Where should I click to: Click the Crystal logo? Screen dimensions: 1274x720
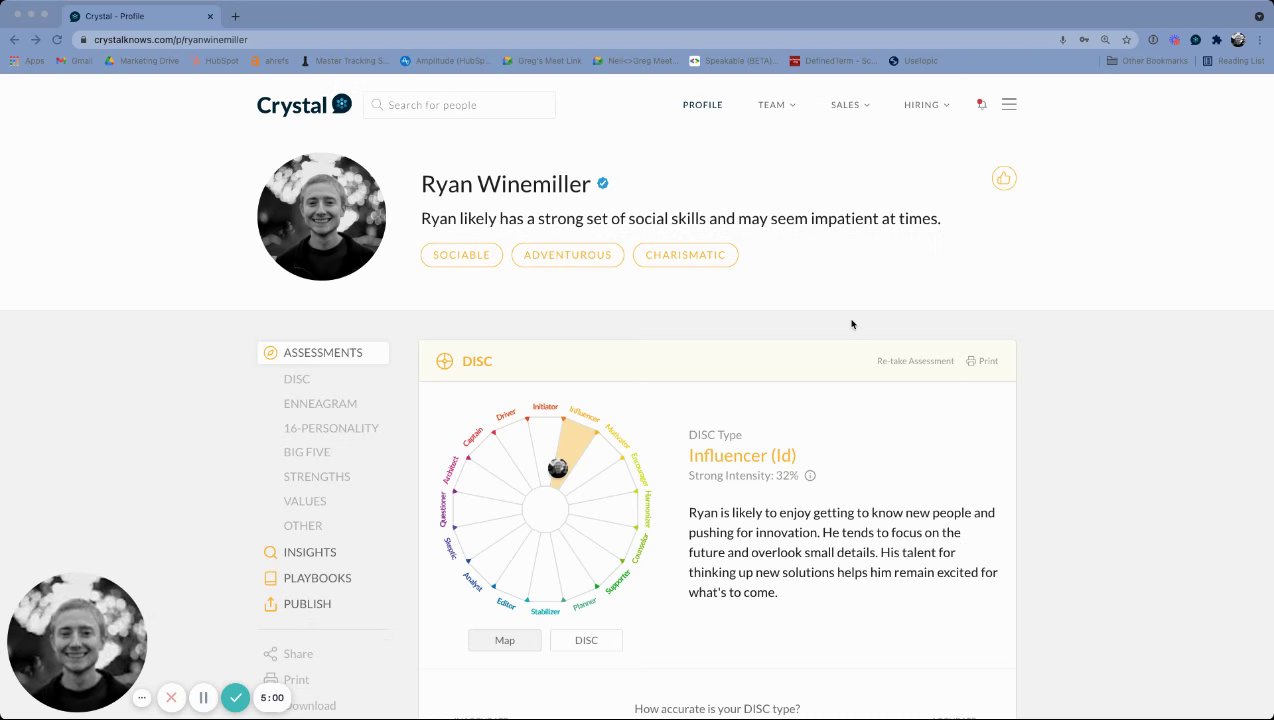[304, 104]
